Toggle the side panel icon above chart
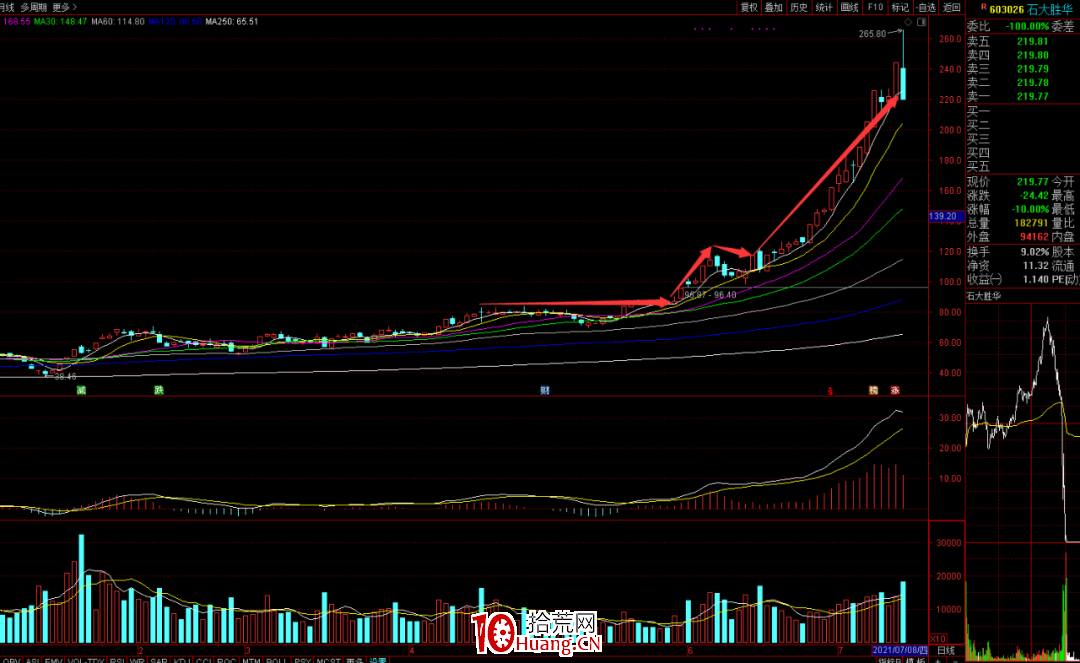The image size is (1080, 663). (x=922, y=23)
